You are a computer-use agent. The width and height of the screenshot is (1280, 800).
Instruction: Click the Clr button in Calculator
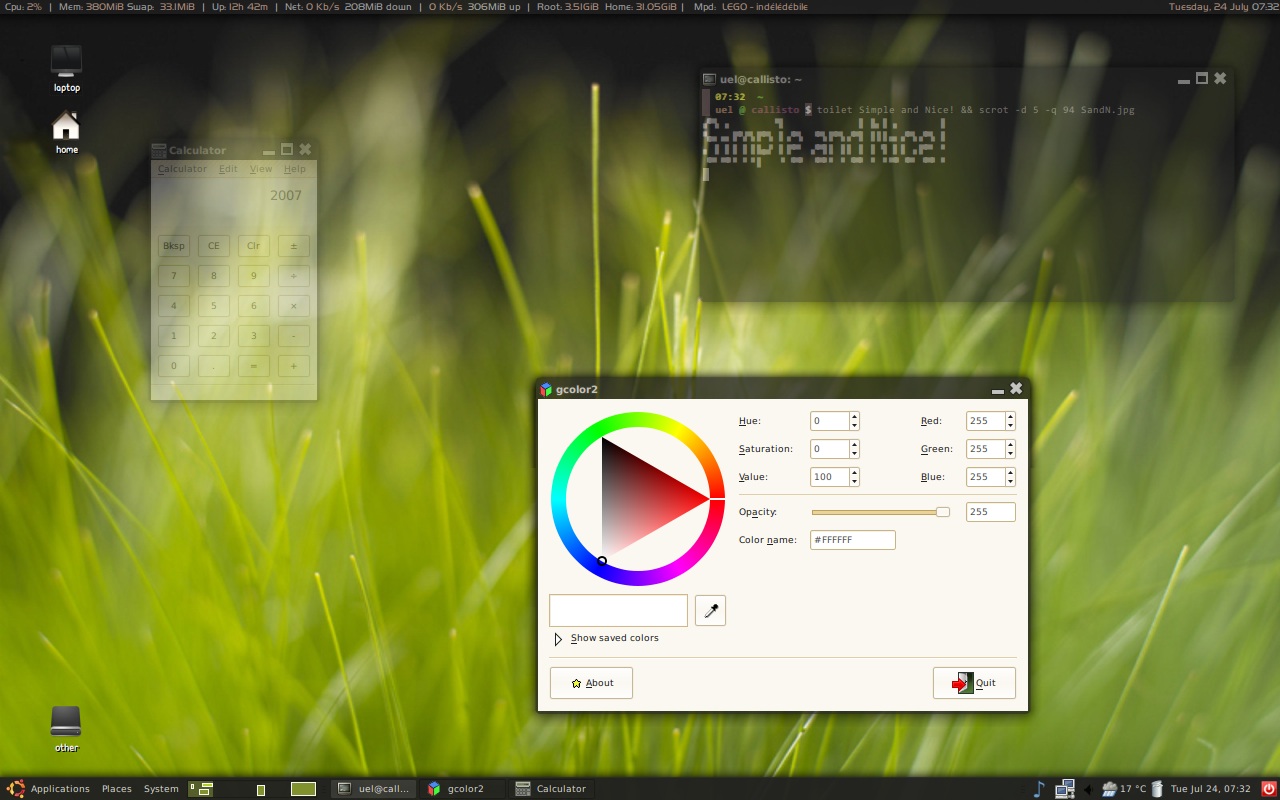(x=254, y=246)
